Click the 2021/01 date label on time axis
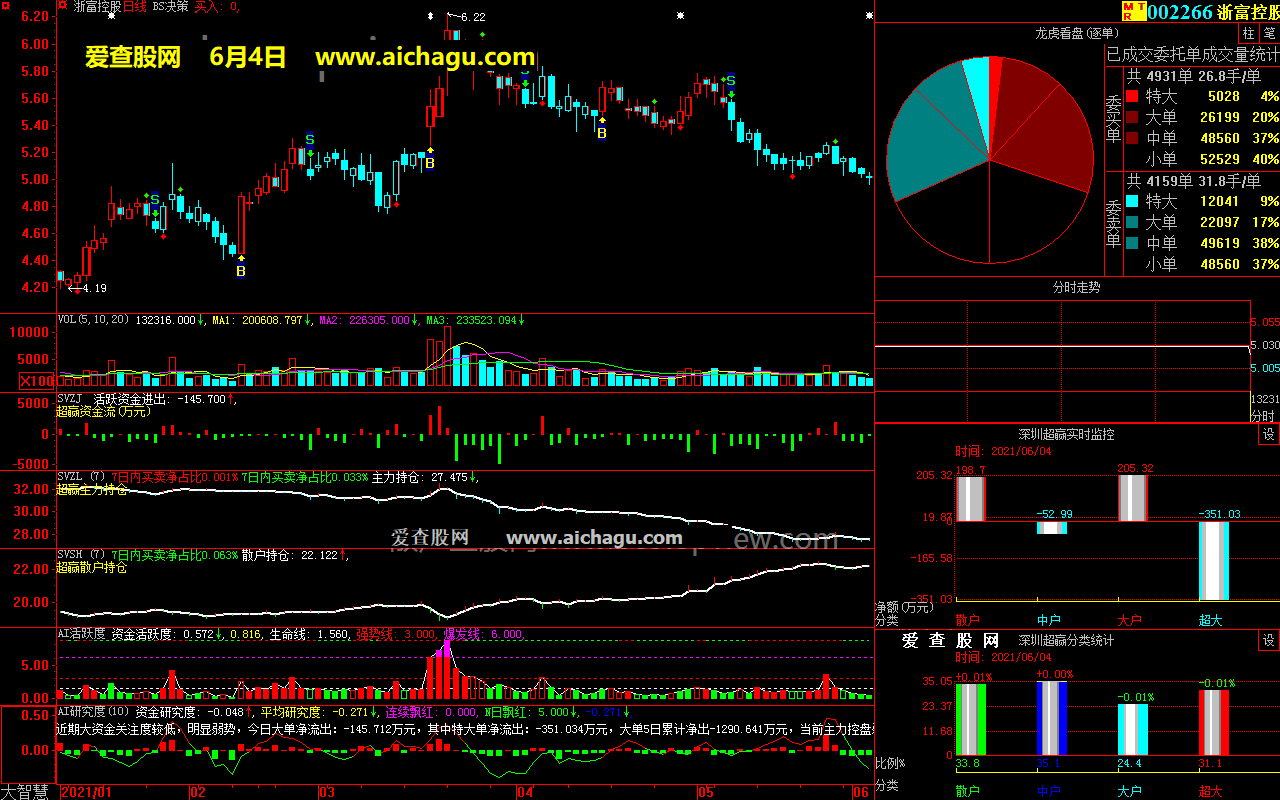Image resolution: width=1280 pixels, height=800 pixels. pos(86,792)
